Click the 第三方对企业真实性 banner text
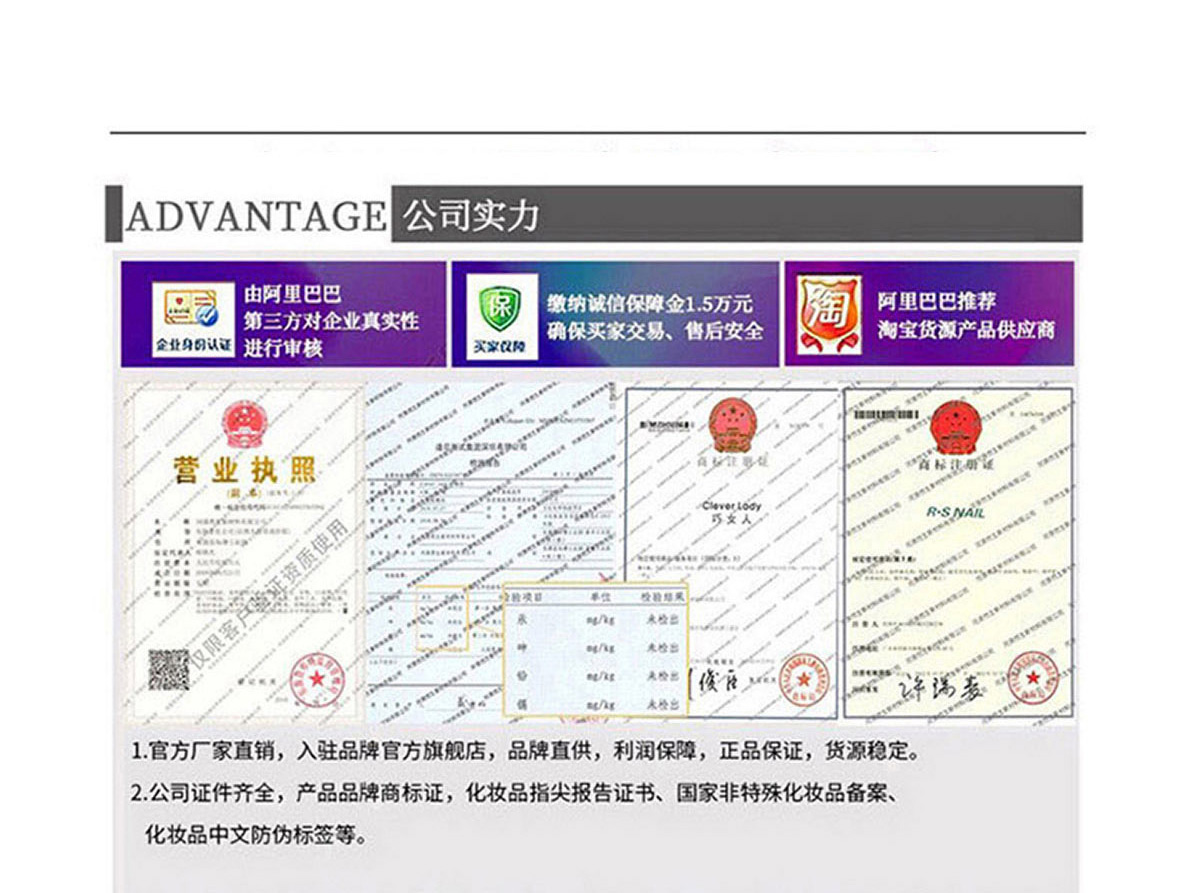This screenshot has width=1200, height=893. (331, 322)
